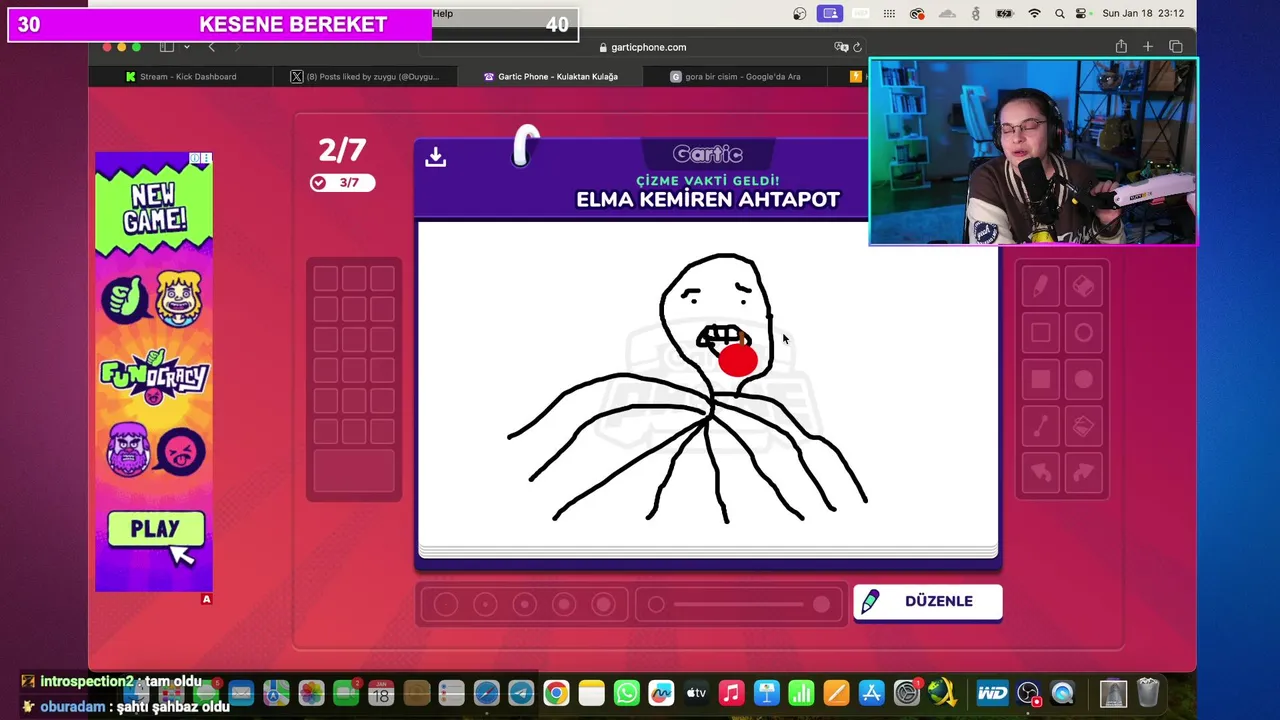Open the date and time display

pos(1143,13)
